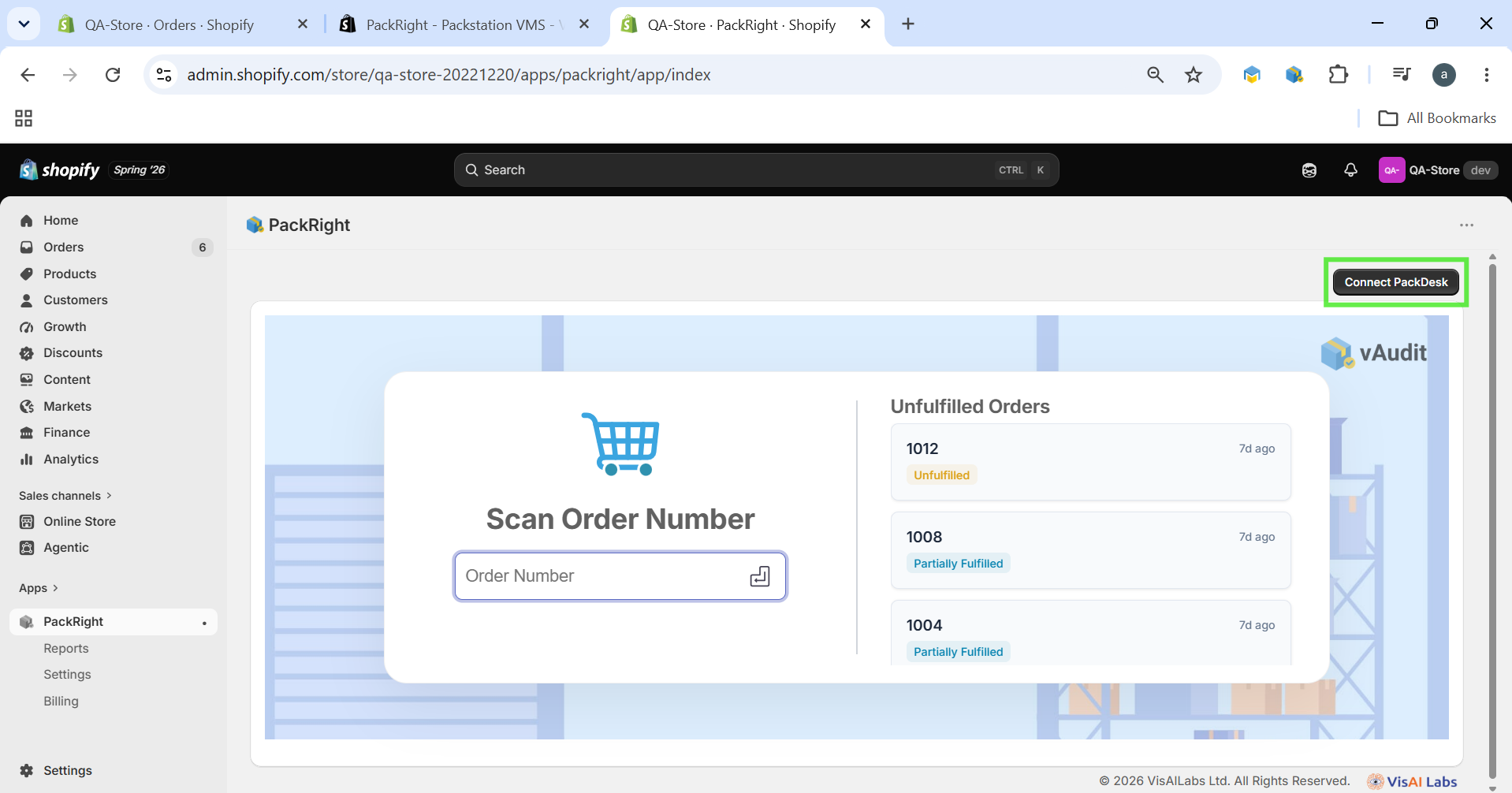The image size is (1512, 793).
Task: Bookmark this page with star
Action: pyautogui.click(x=1194, y=75)
